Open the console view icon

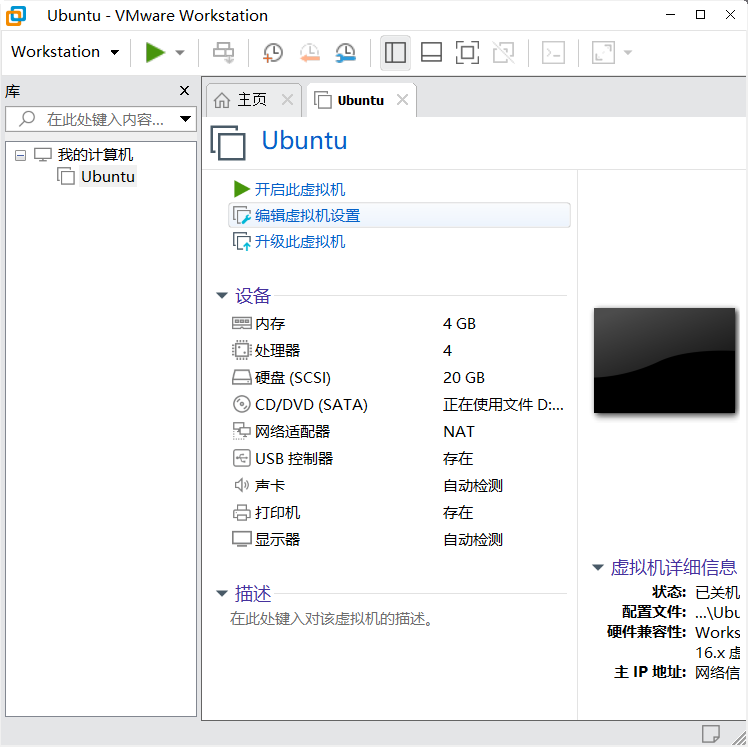[553, 52]
